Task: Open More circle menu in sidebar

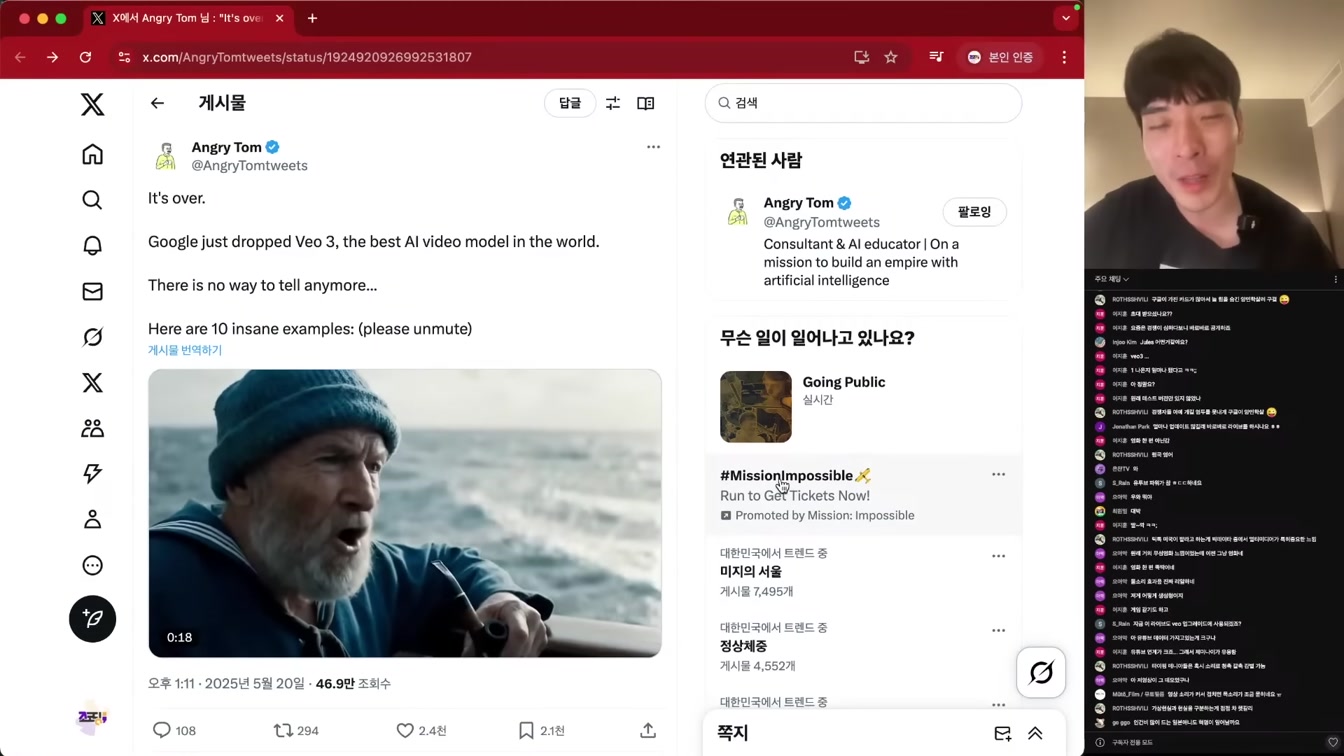Action: pyautogui.click(x=92, y=565)
